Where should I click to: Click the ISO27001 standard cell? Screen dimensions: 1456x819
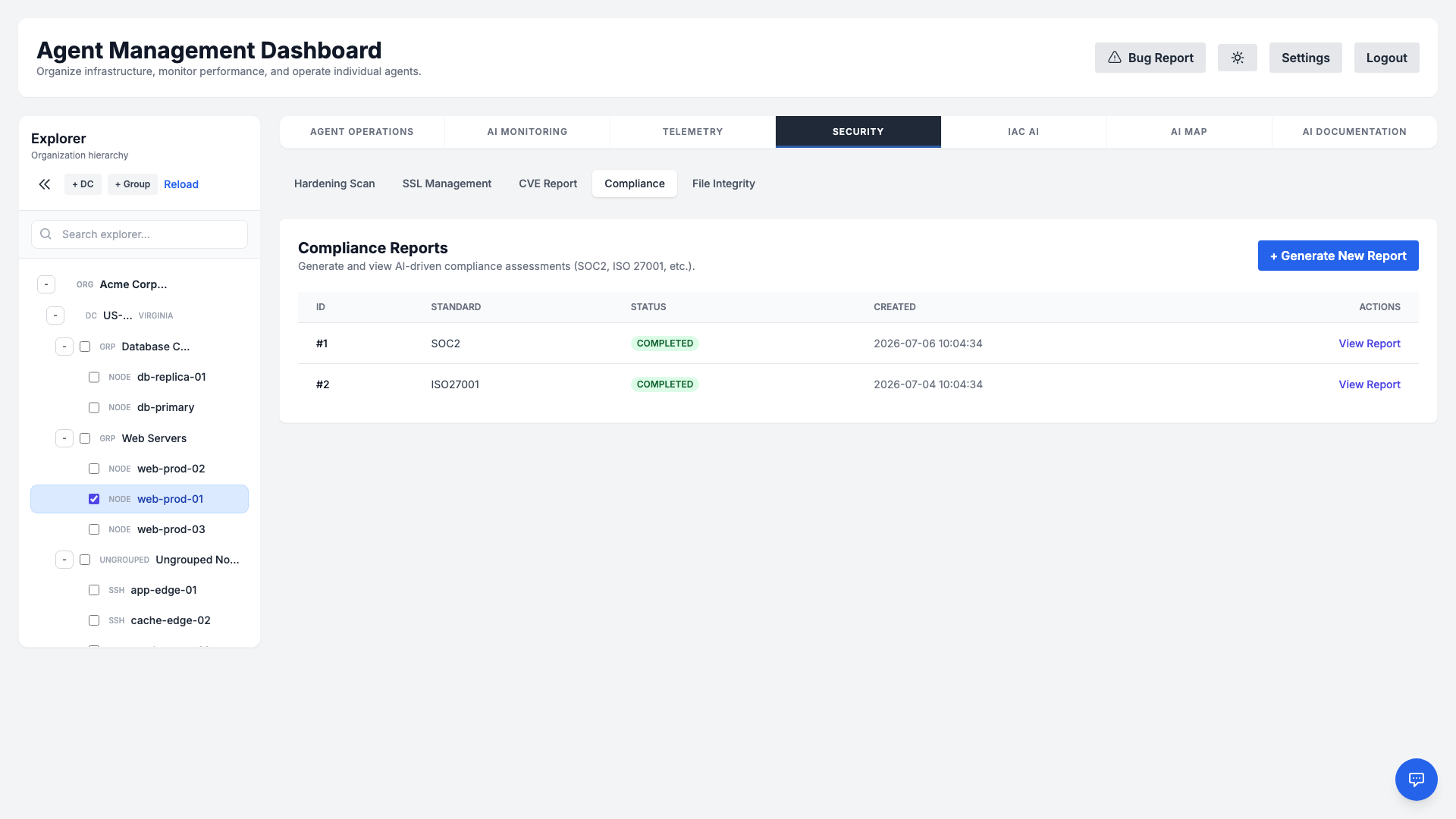coord(455,384)
